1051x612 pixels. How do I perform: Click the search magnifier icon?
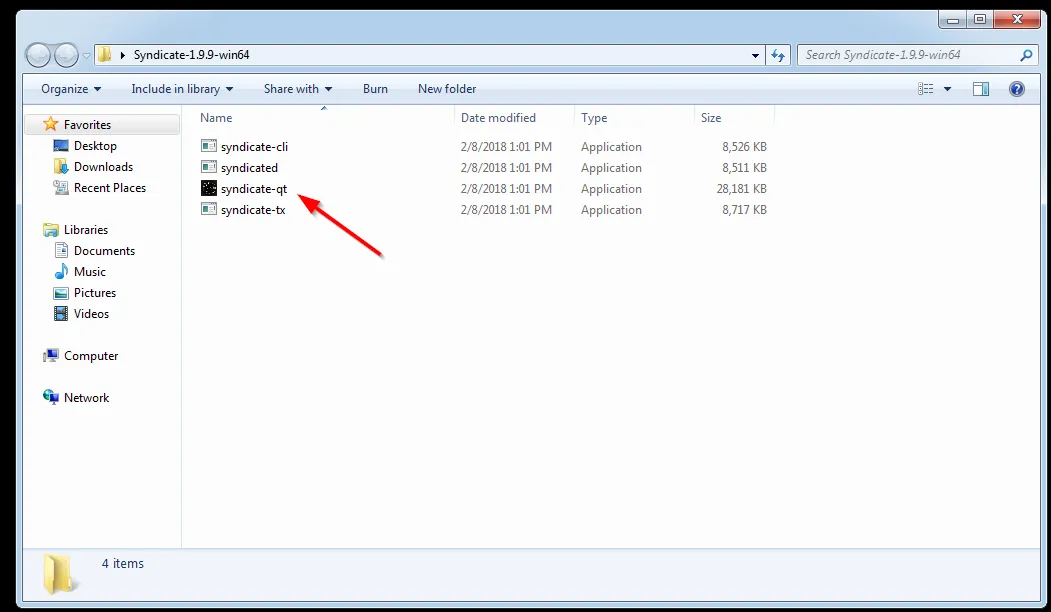click(x=1026, y=55)
